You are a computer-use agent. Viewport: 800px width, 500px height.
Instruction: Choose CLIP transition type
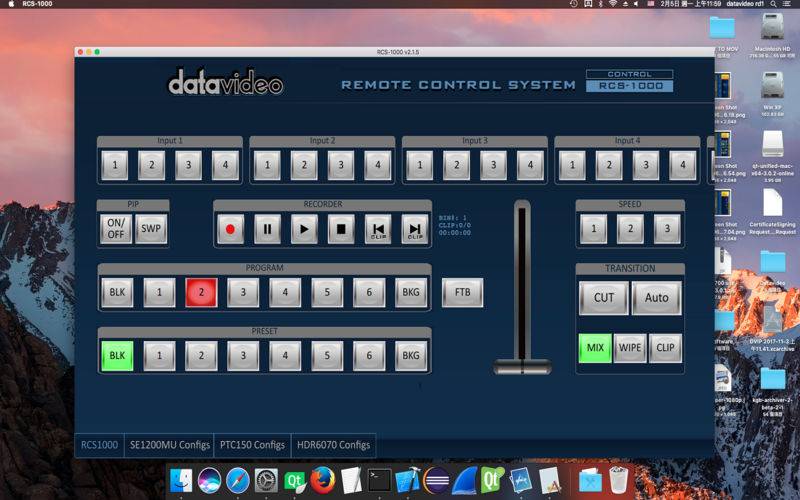pyautogui.click(x=665, y=348)
